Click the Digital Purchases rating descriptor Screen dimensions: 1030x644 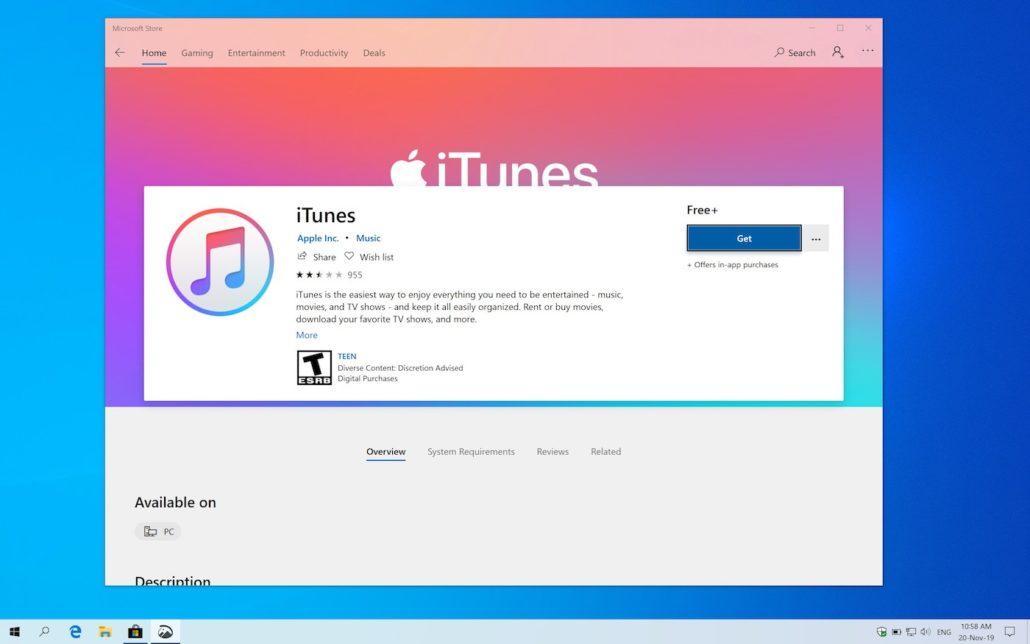click(x=368, y=379)
